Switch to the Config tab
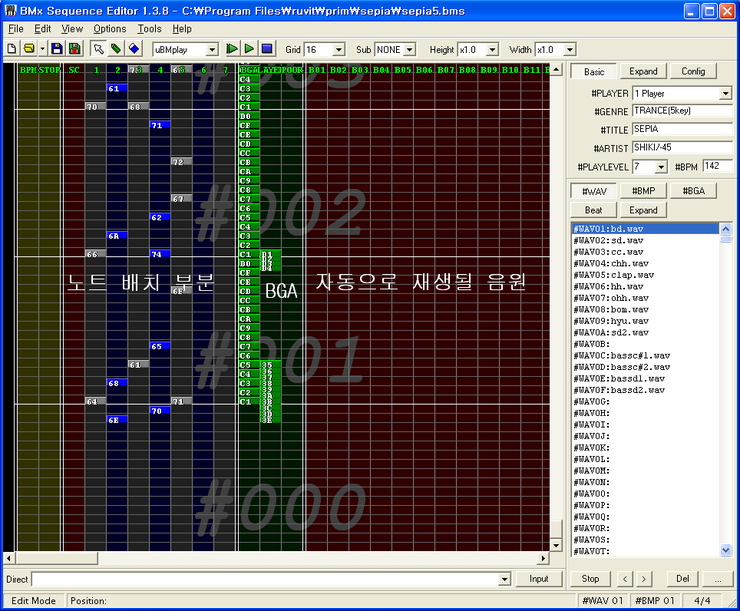This screenshot has height=611, width=740. click(x=693, y=71)
